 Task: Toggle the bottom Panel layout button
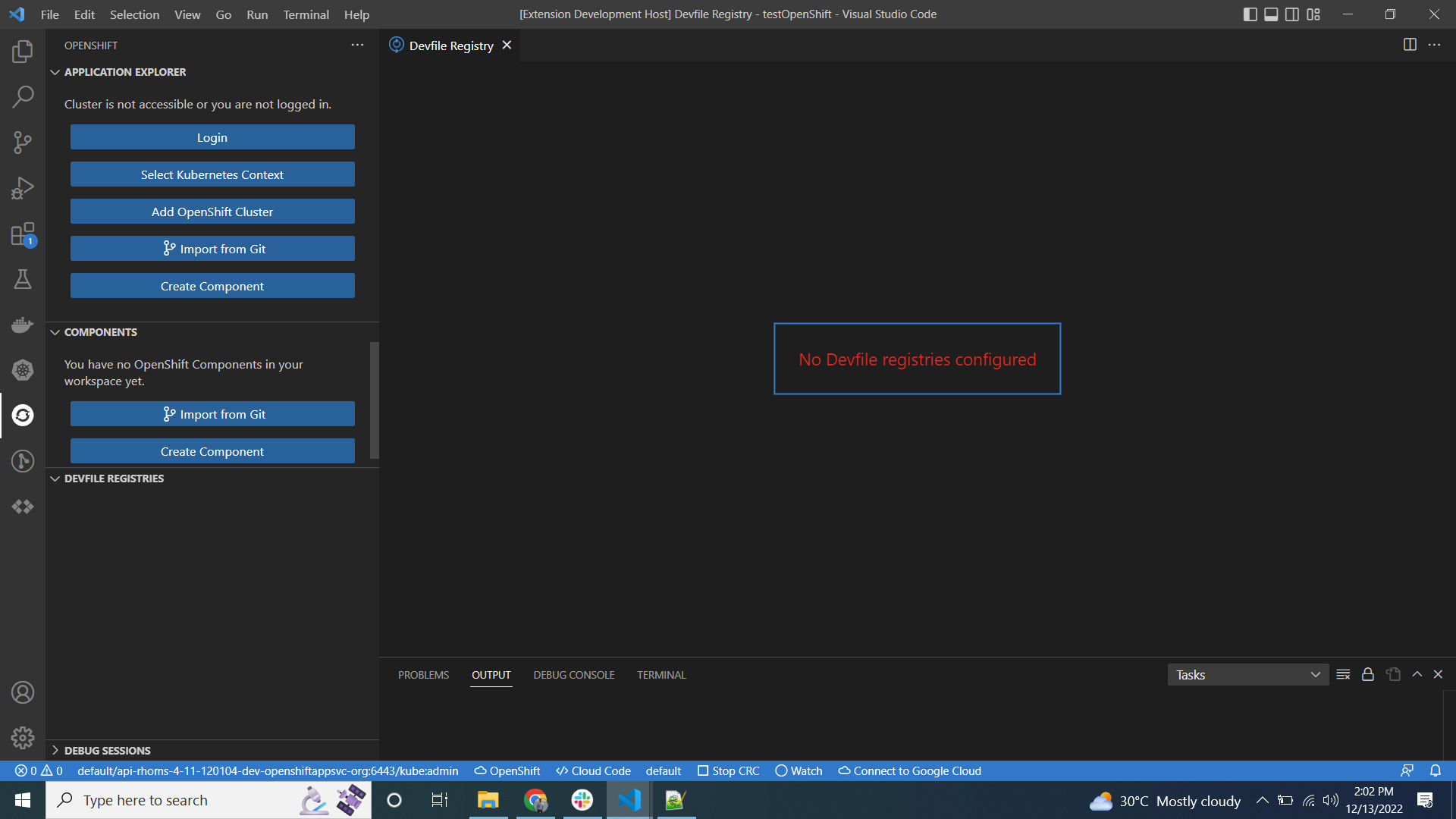(1272, 14)
